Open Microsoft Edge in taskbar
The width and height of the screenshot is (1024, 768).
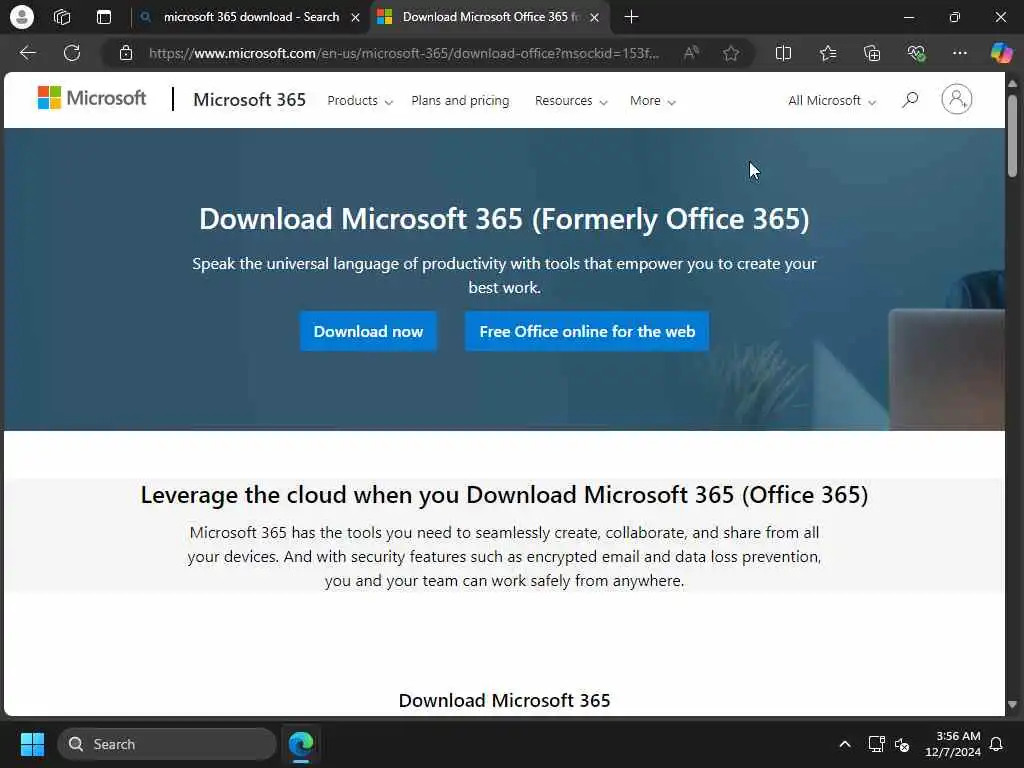coord(301,744)
